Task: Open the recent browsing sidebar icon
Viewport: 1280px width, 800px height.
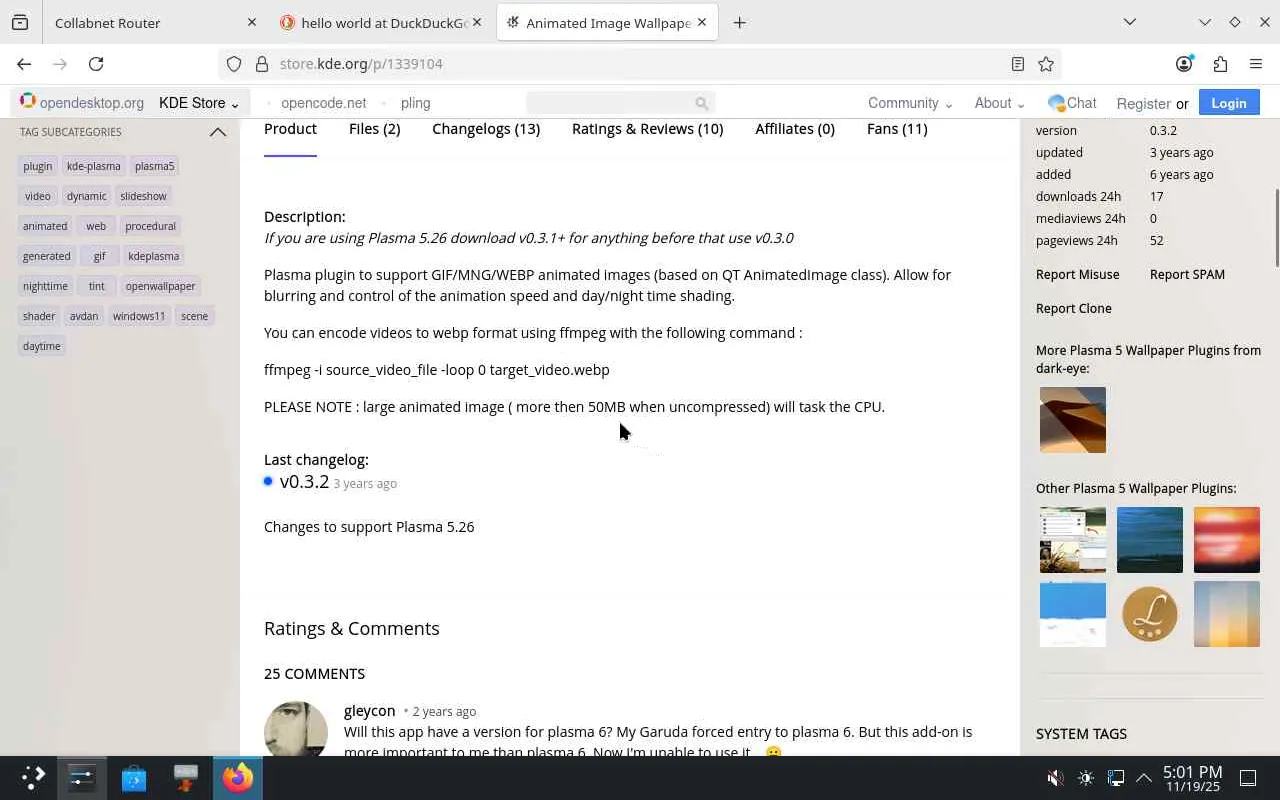Action: (x=20, y=22)
